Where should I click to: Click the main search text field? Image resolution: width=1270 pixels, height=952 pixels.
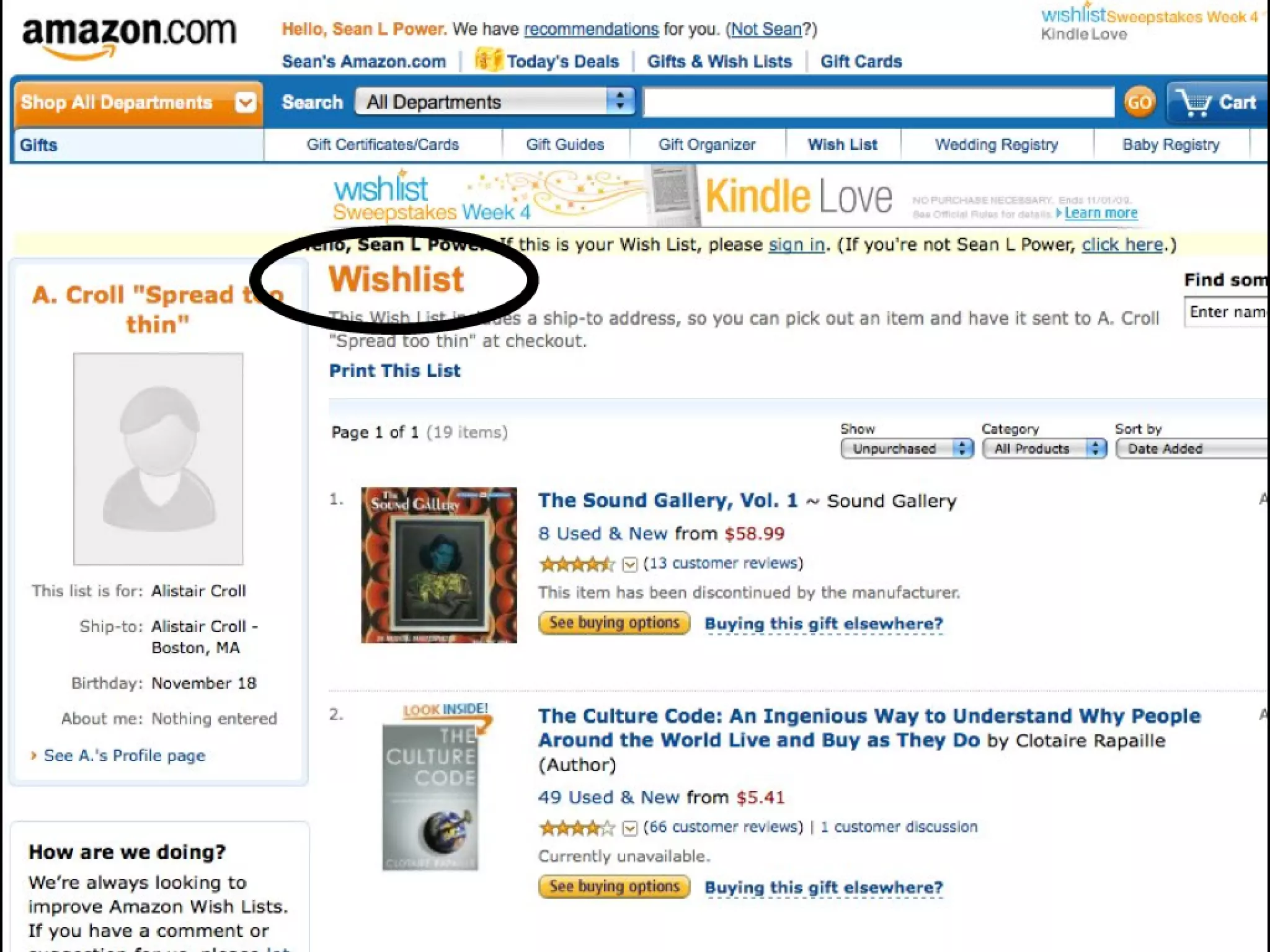tap(879, 102)
